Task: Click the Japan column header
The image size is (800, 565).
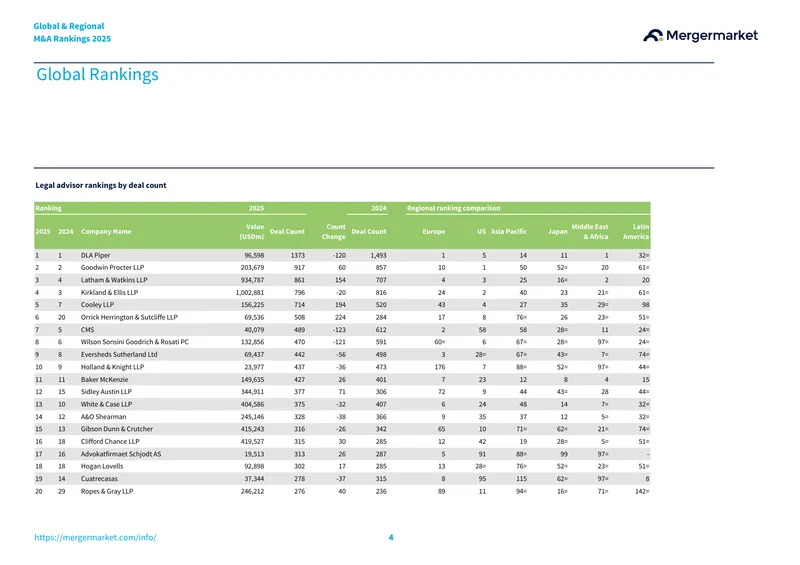Action: tap(557, 231)
